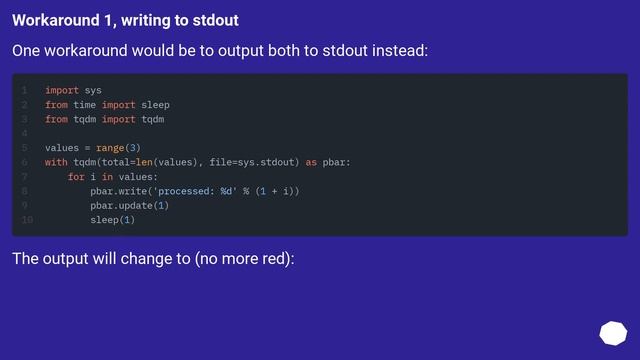The image size is (640, 360).
Task: Click the 'import sys' code line
Action: (73, 90)
